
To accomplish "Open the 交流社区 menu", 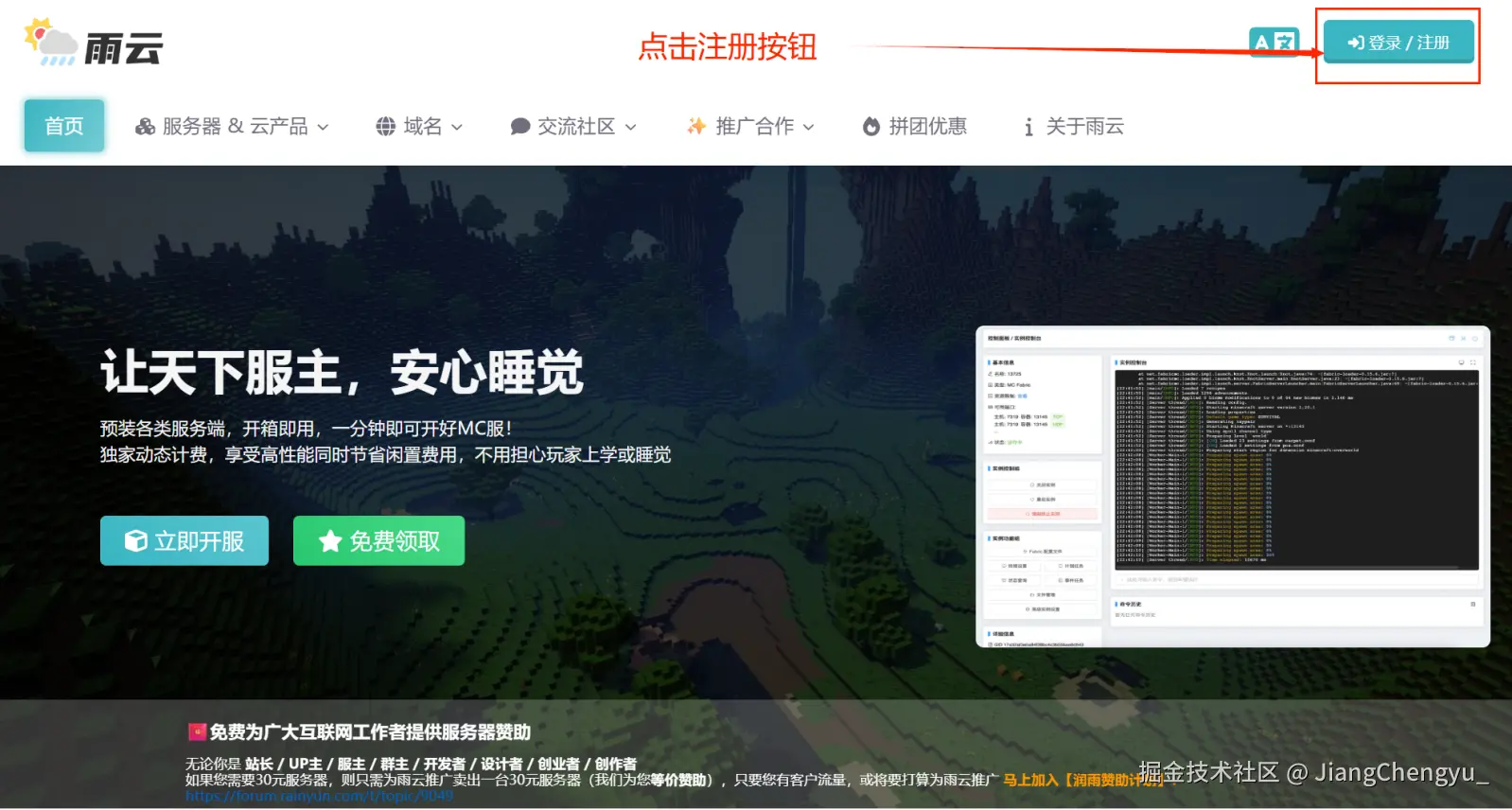I will pos(573,126).
